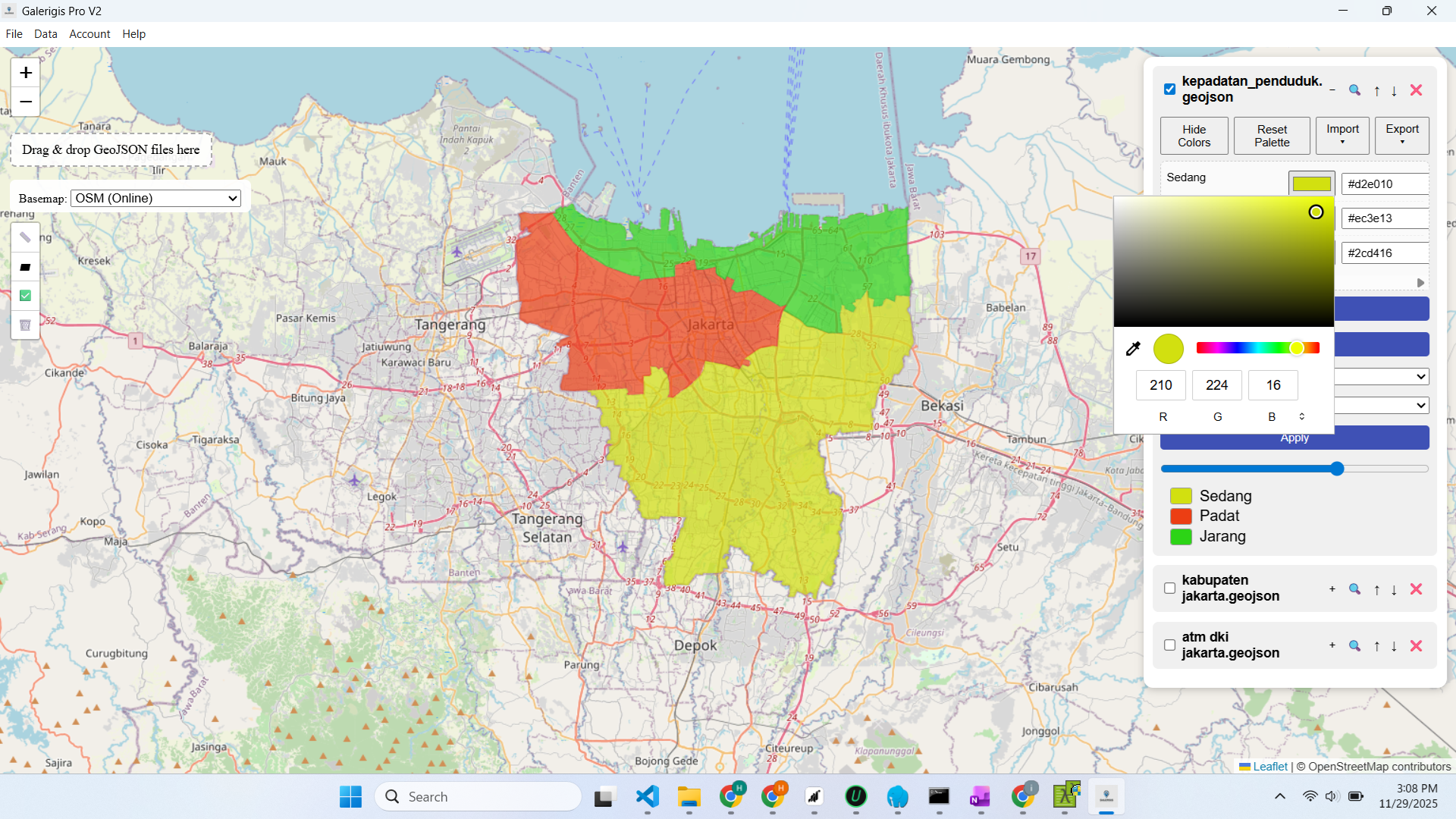This screenshot has height=819, width=1456.
Task: Open the Import dropdown button
Action: click(1342, 135)
